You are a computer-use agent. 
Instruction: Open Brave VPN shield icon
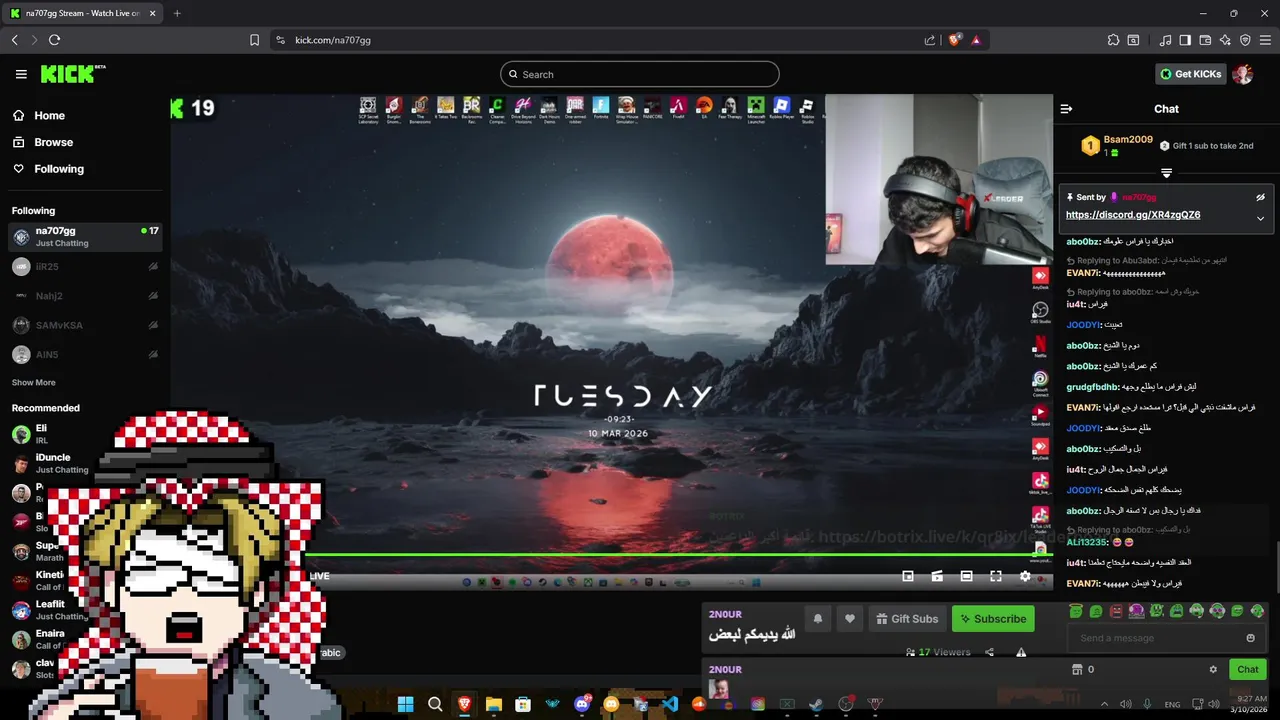coord(1245,40)
